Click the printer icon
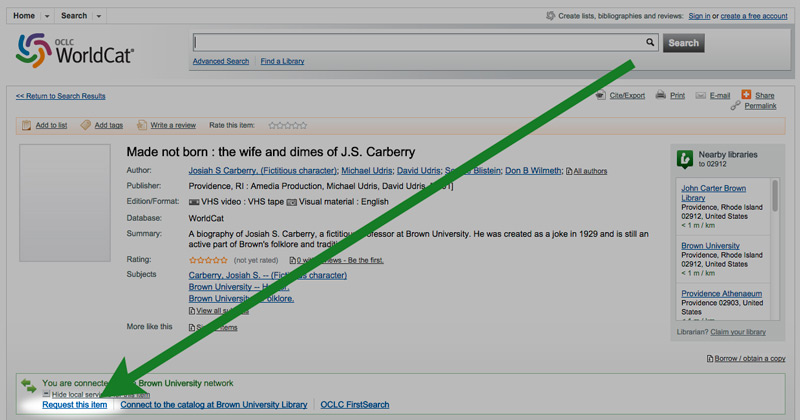 click(661, 95)
